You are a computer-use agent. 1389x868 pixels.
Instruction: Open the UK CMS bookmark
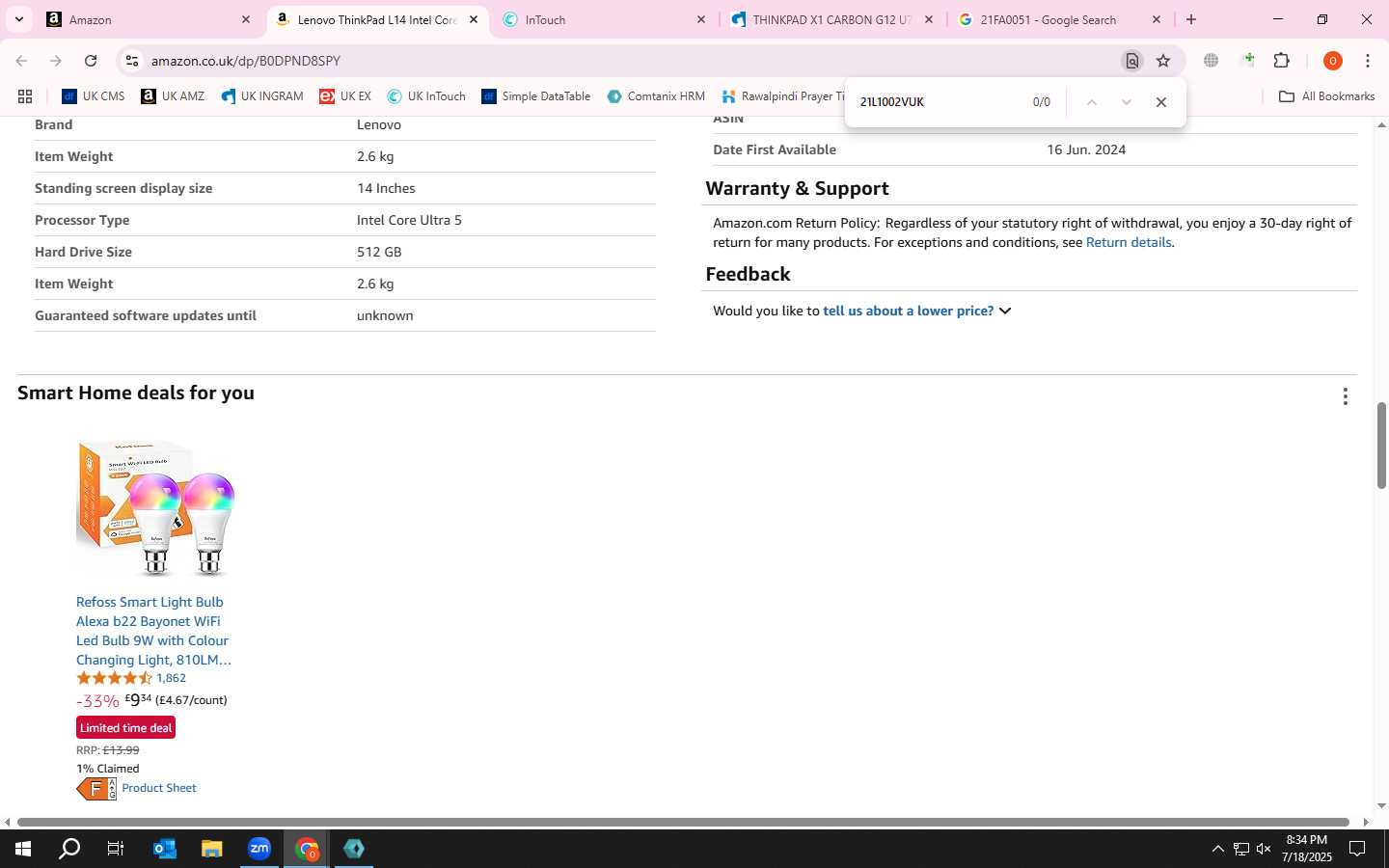tap(94, 96)
